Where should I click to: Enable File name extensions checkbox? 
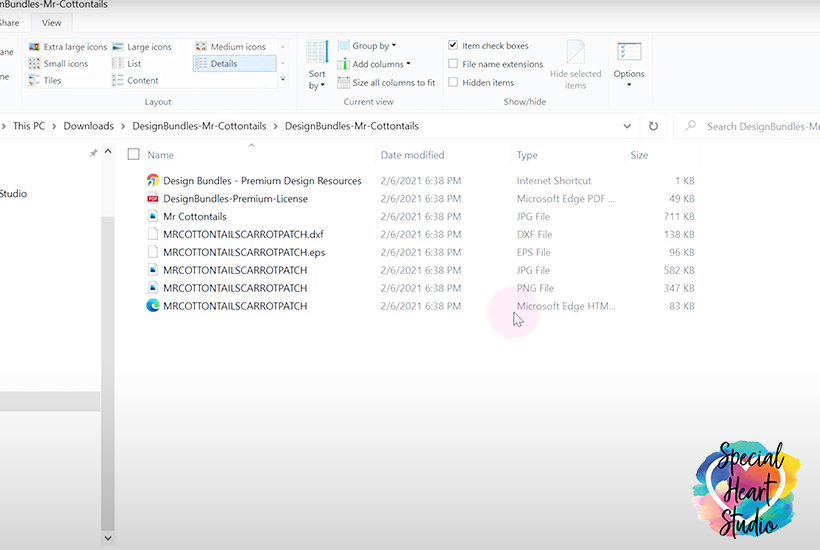tap(453, 64)
